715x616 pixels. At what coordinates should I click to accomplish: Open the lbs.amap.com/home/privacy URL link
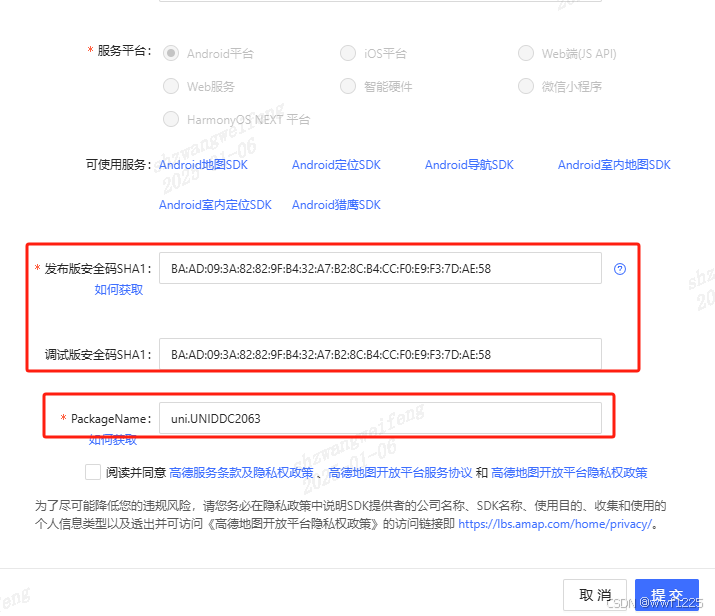555,524
